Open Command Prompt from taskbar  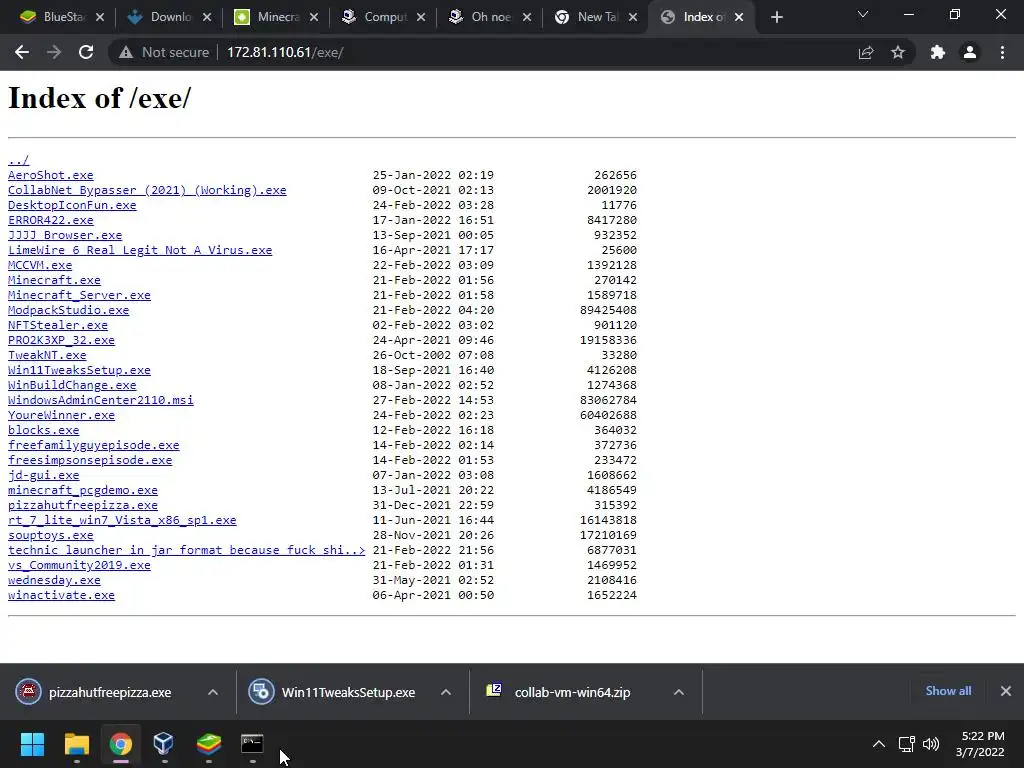point(252,744)
